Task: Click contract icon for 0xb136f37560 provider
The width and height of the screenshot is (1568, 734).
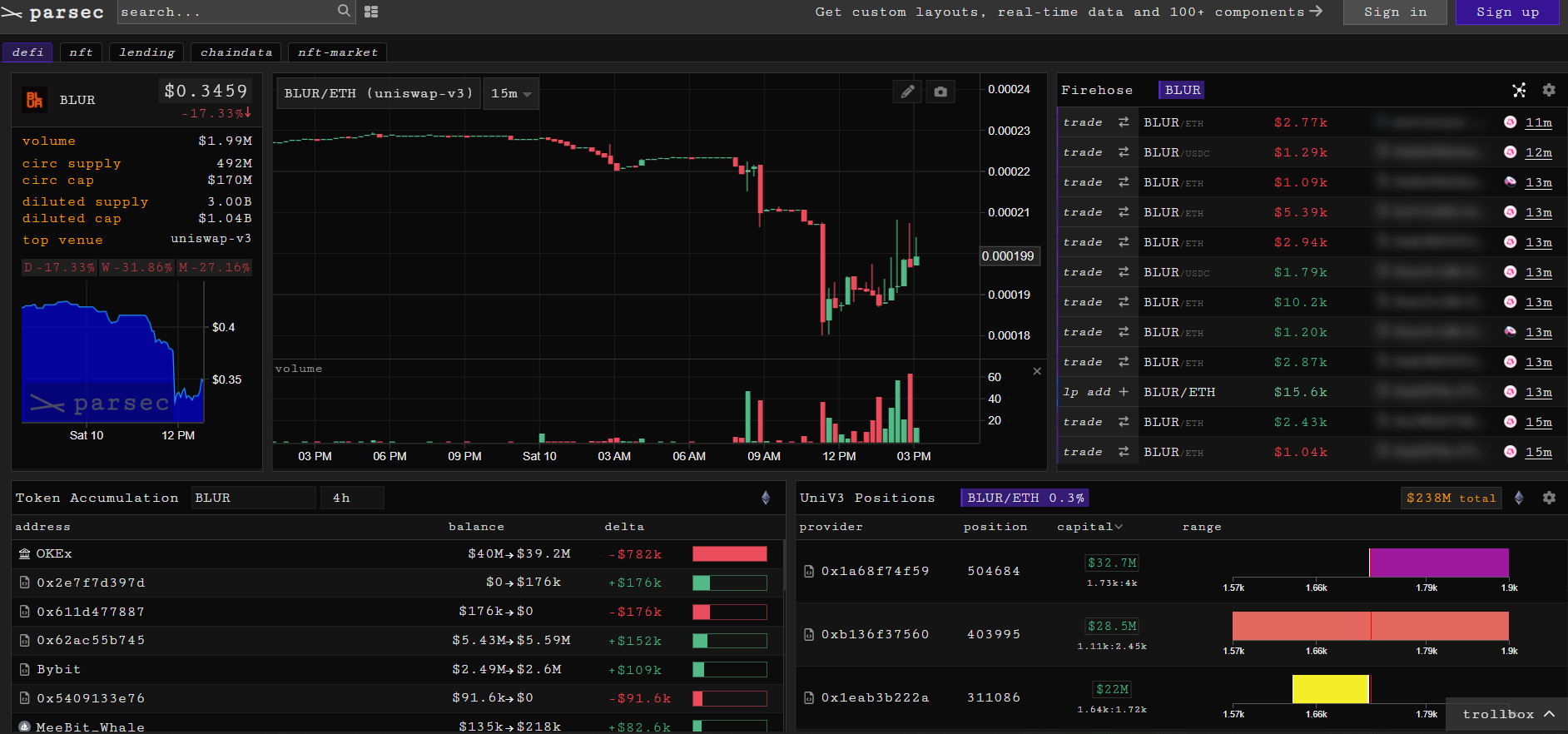Action: tap(809, 634)
